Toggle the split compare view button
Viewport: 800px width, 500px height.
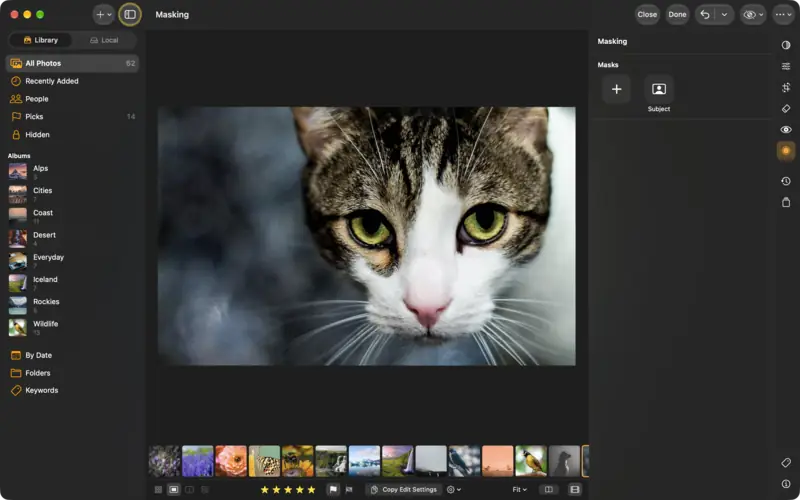click(548, 490)
